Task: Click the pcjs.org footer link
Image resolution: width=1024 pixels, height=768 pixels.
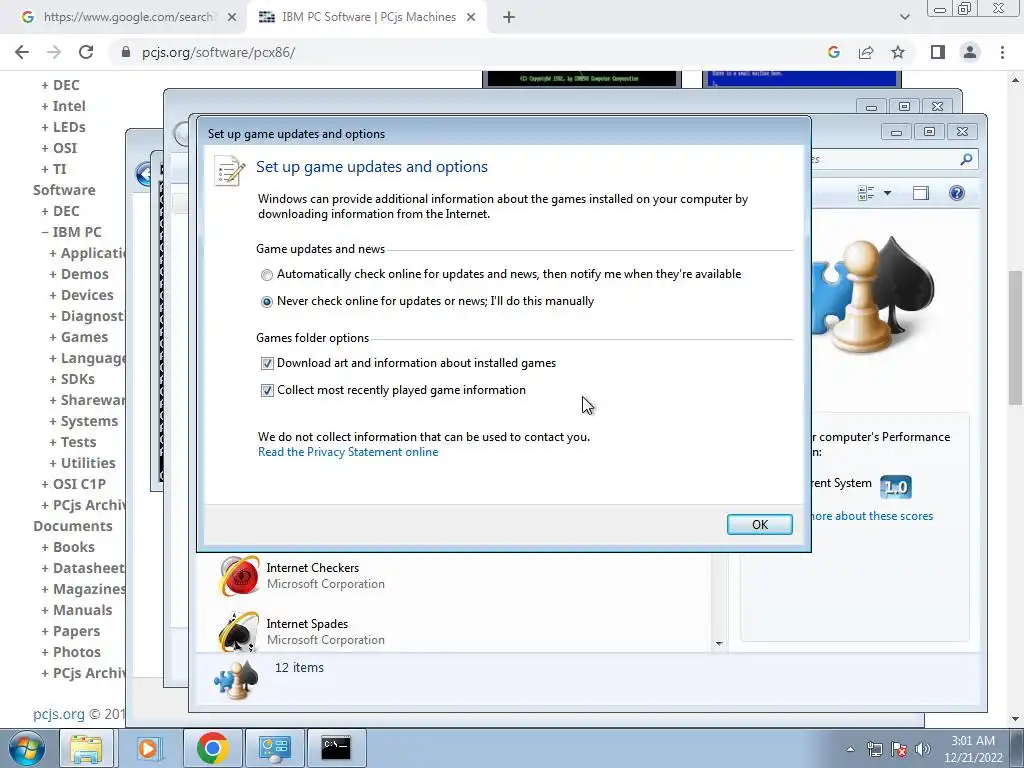Action: (59, 714)
